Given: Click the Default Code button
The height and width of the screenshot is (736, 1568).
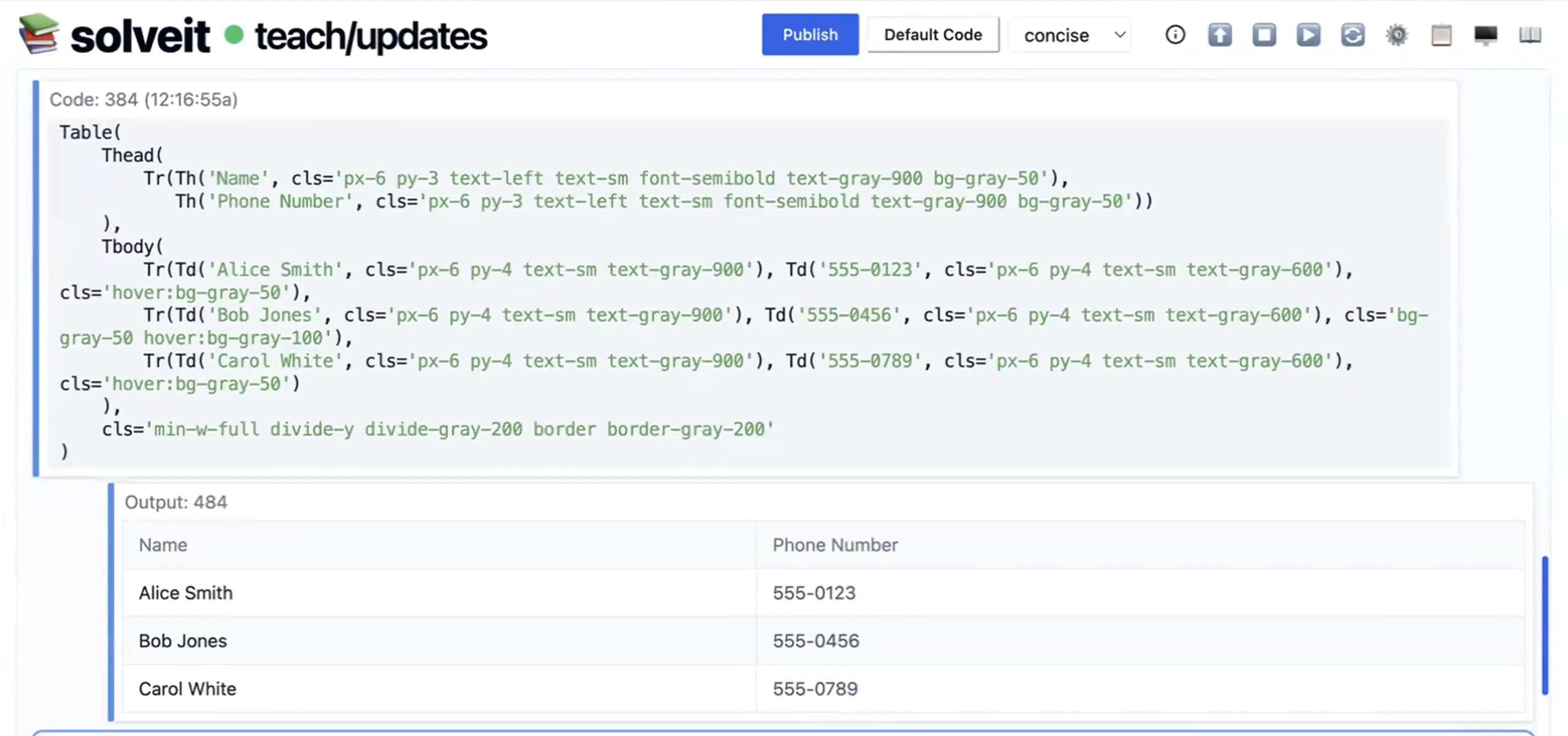Looking at the screenshot, I should click(932, 35).
